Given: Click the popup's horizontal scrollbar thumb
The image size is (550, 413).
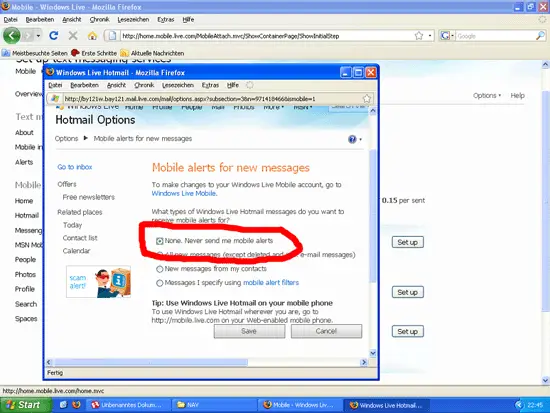Looking at the screenshot, I should point(151,362).
